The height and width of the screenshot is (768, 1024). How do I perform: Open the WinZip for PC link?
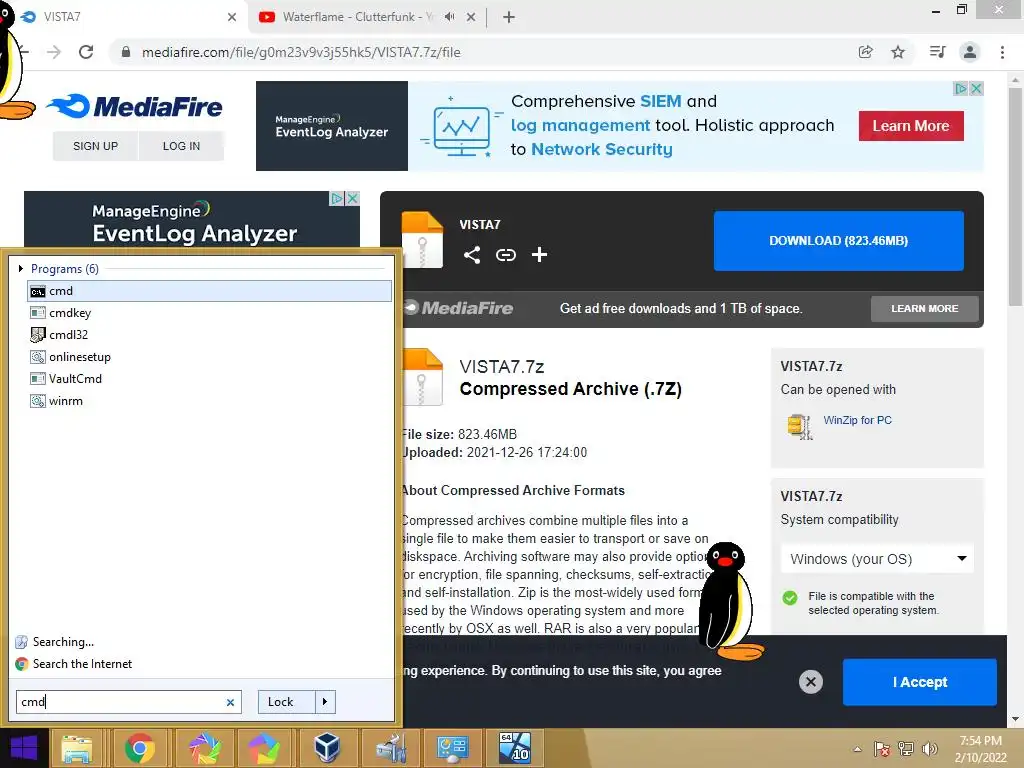point(857,420)
